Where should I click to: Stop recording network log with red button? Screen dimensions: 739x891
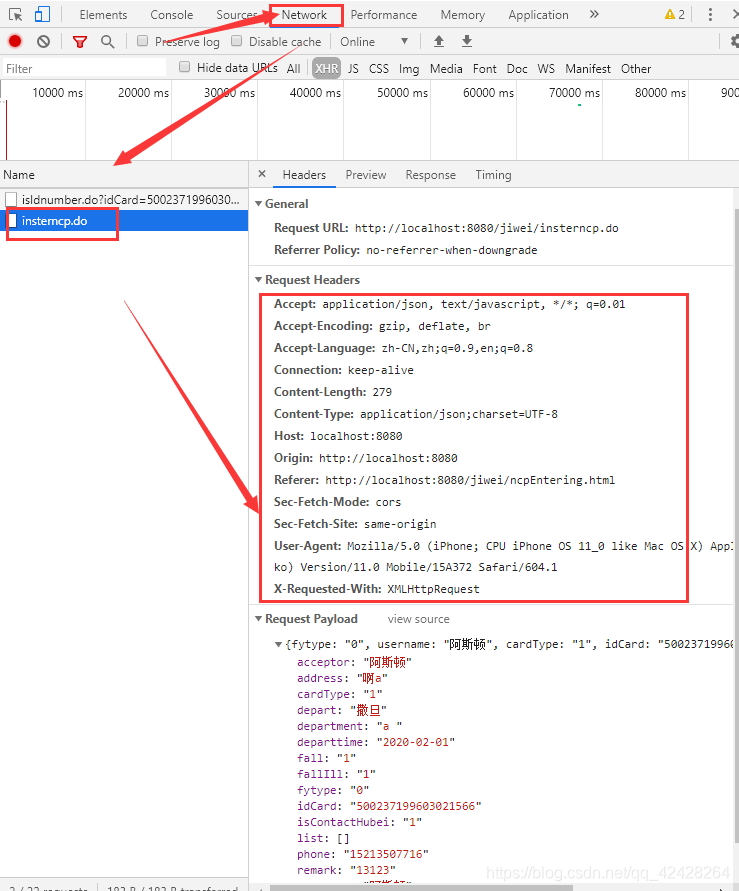pos(15,41)
